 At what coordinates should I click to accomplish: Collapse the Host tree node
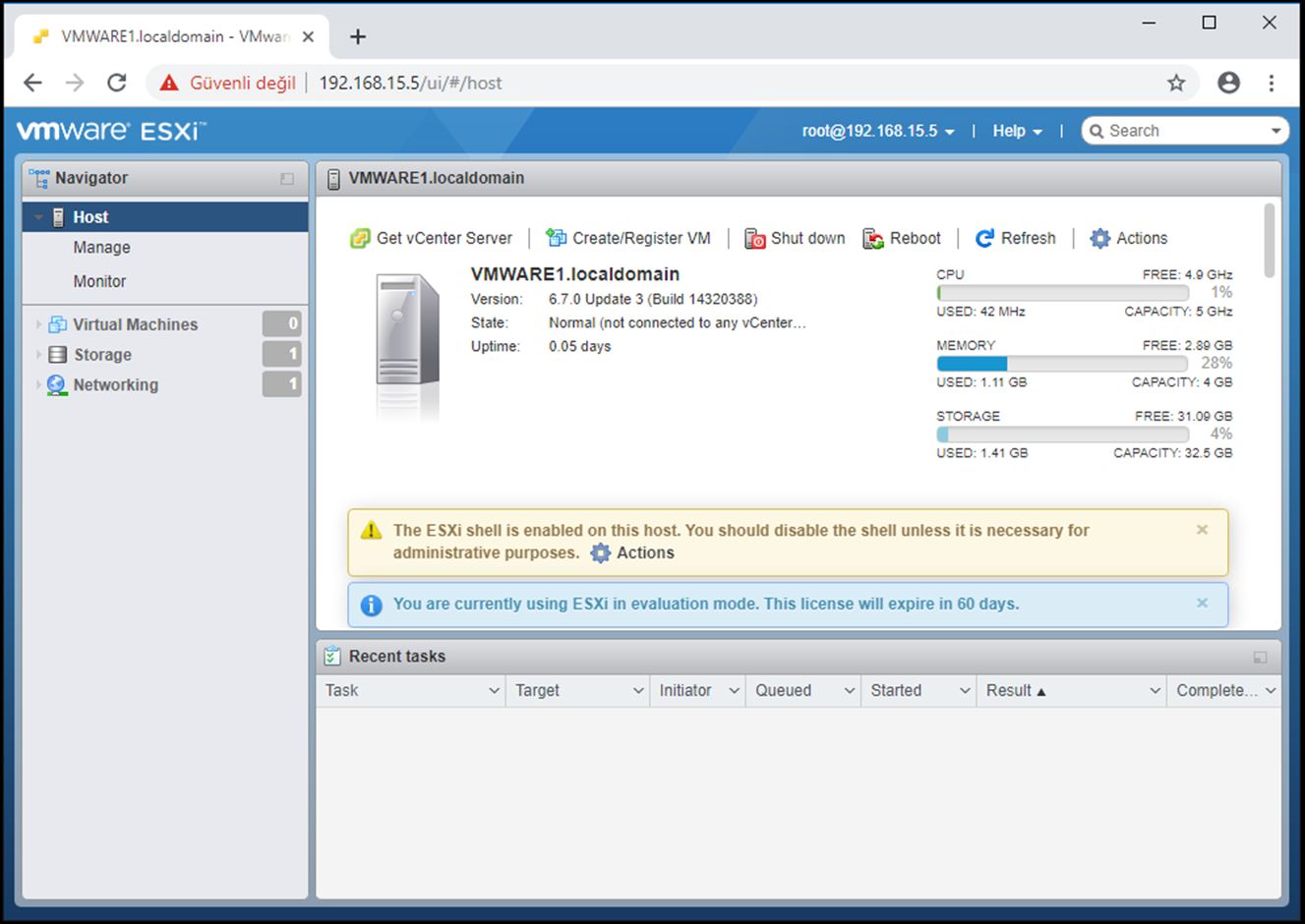[x=38, y=217]
